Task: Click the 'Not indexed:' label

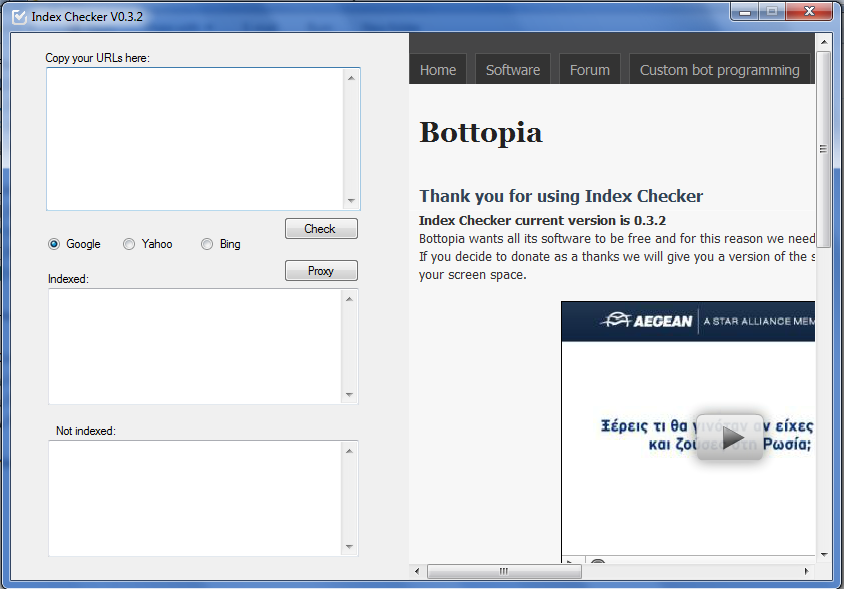Action: click(86, 431)
